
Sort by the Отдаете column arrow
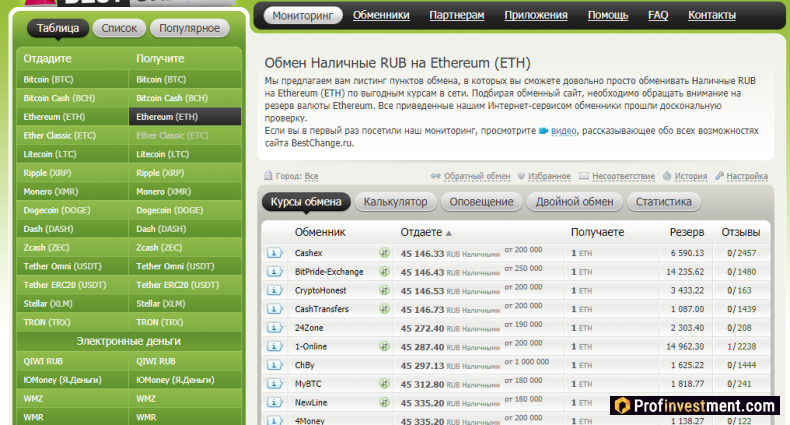(x=448, y=233)
